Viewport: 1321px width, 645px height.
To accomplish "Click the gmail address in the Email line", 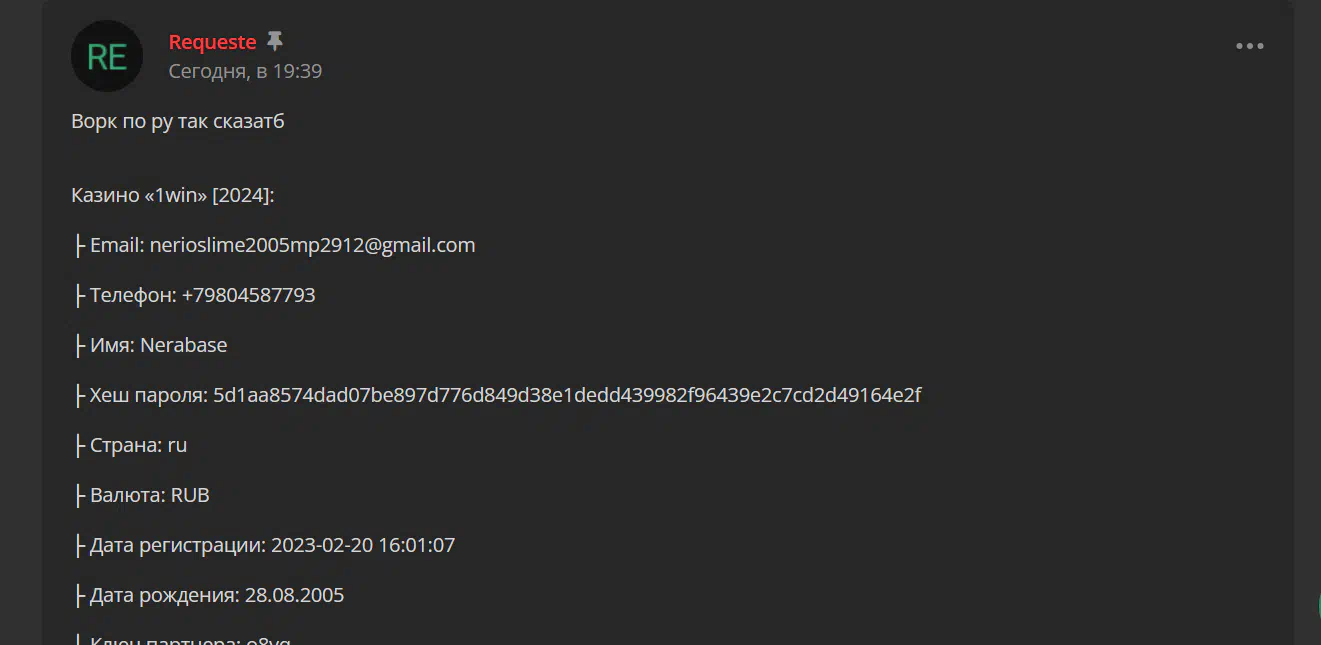I will (312, 245).
